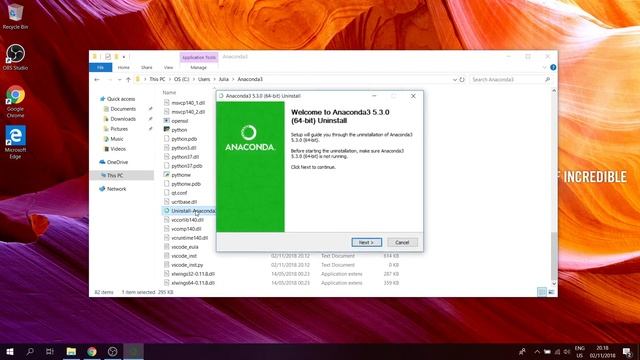Image resolution: width=640 pixels, height=360 pixels.
Task: Select the ucrtbase.dll file
Action: [184, 202]
